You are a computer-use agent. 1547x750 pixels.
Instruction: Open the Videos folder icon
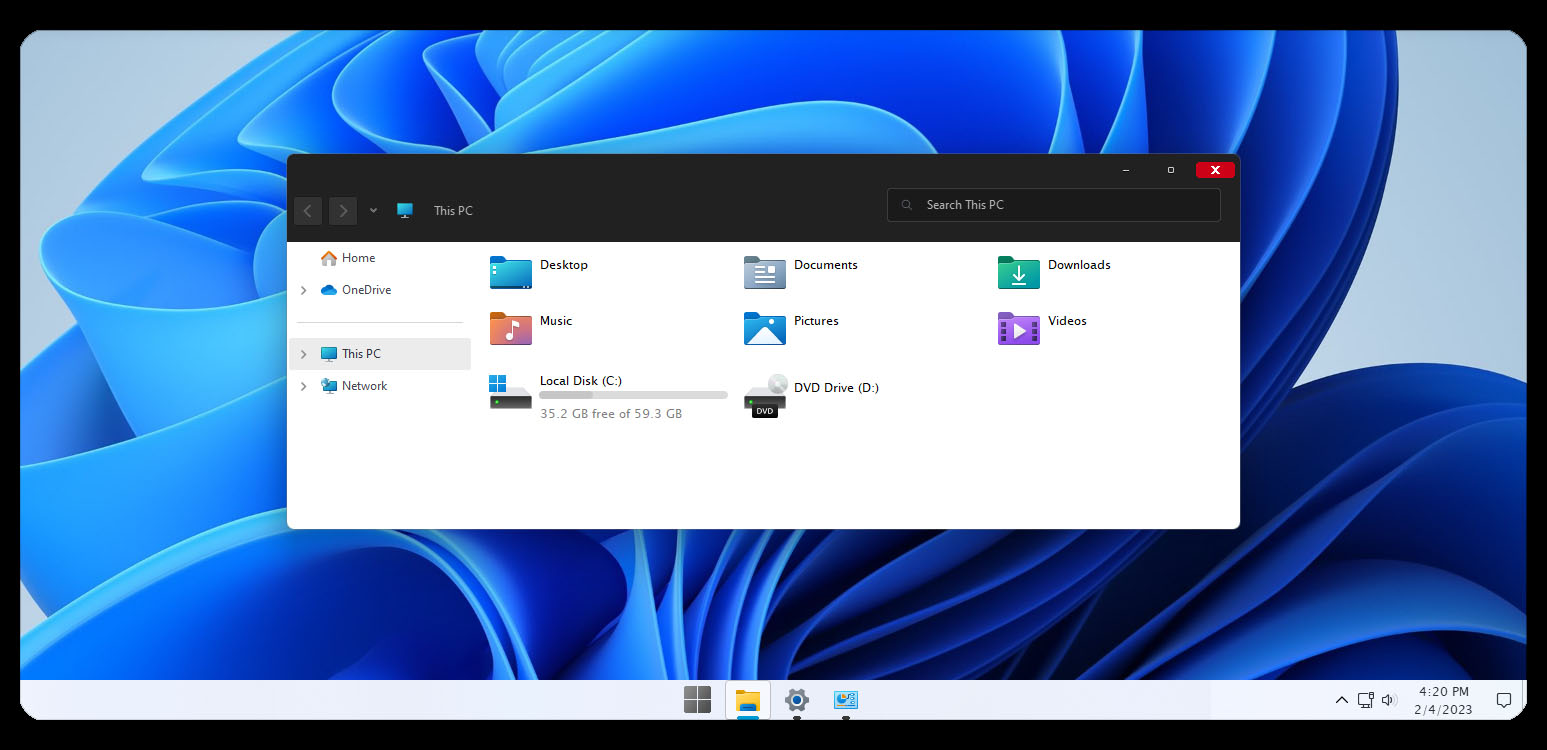(x=1018, y=328)
